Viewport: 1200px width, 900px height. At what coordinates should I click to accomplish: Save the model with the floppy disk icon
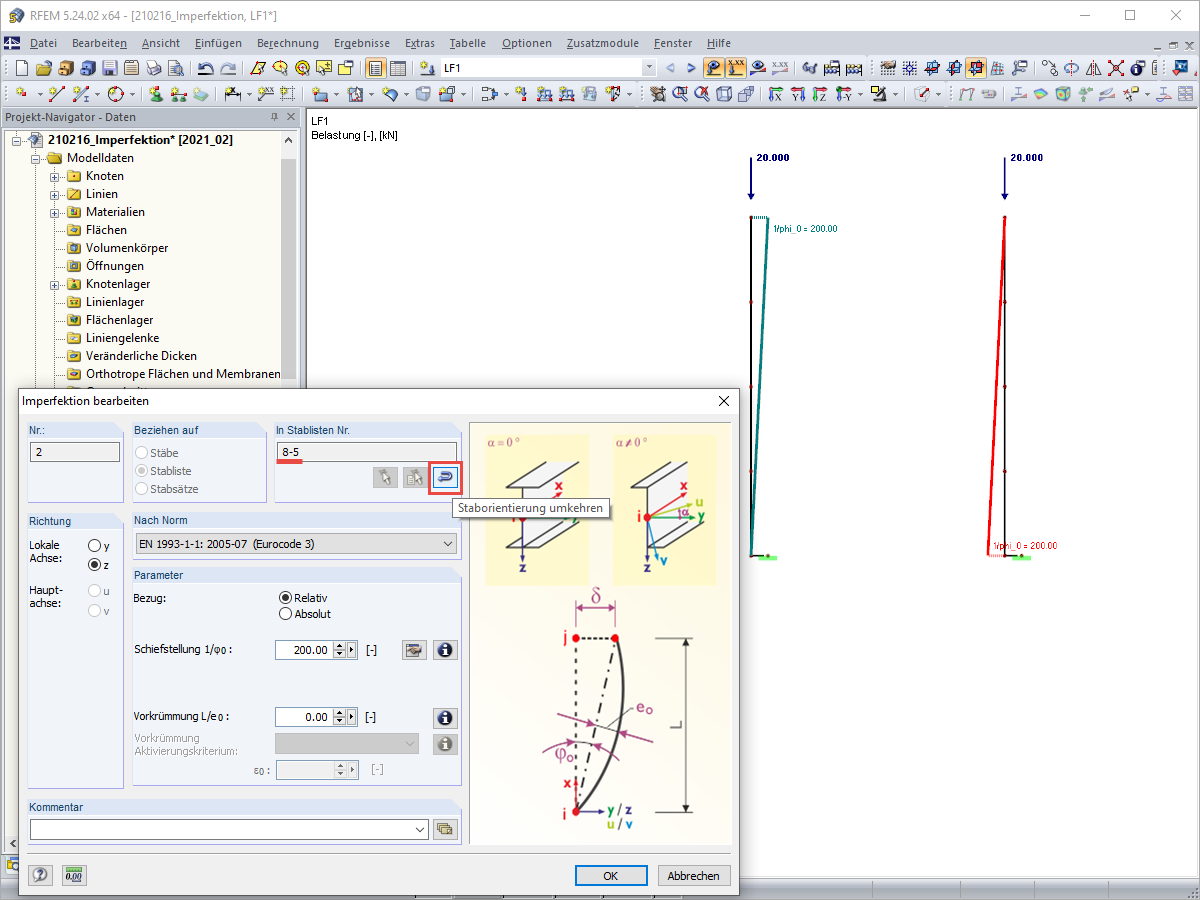(109, 68)
